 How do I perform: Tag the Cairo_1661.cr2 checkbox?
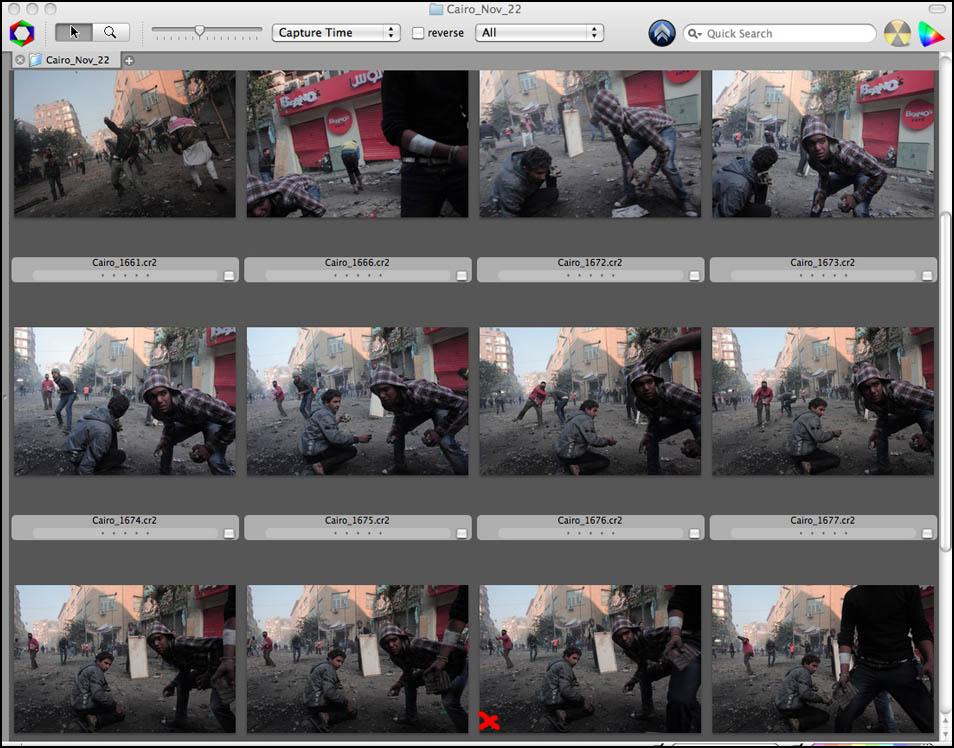point(229,276)
